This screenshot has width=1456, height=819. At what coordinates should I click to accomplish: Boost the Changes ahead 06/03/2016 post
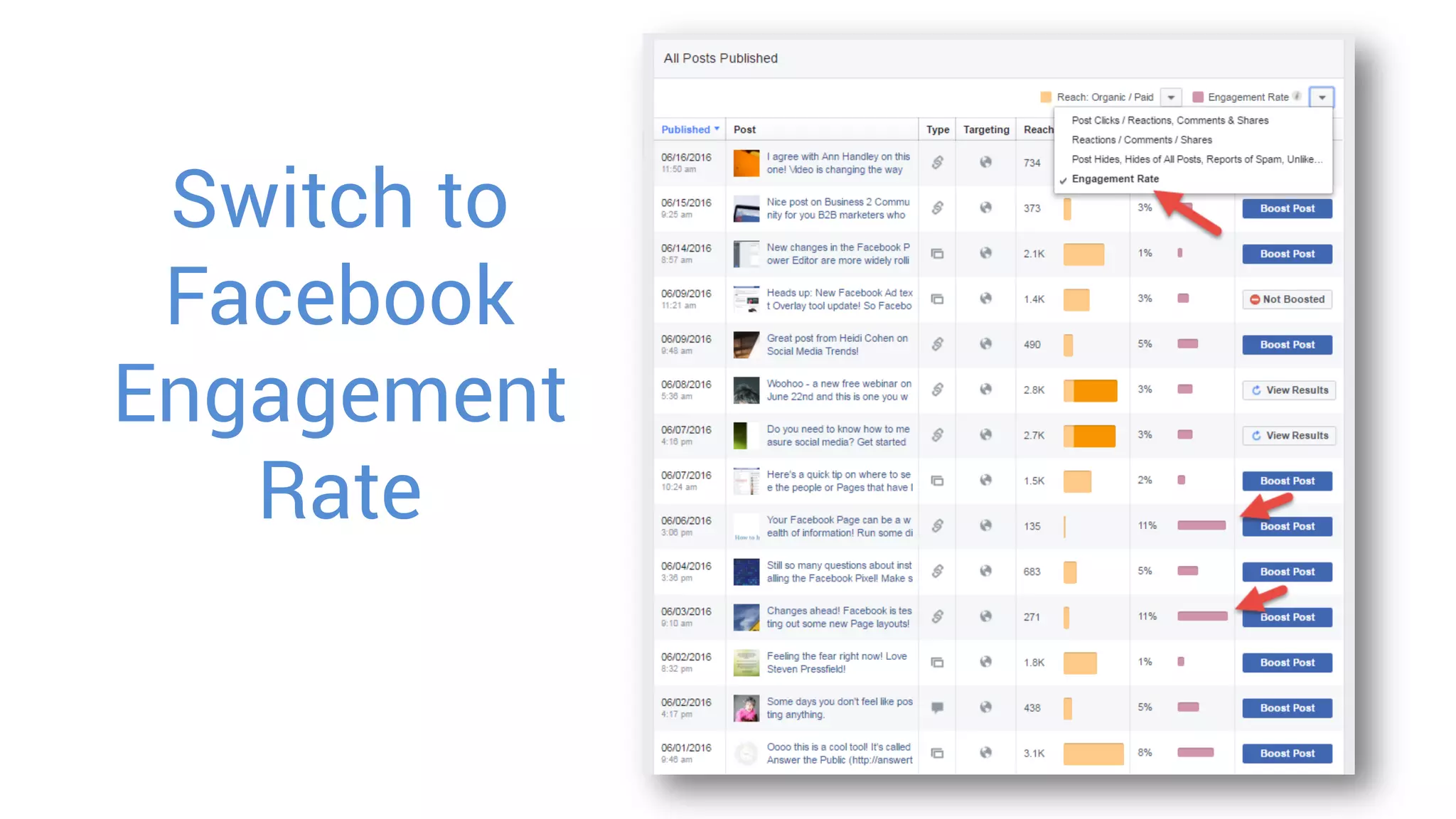coord(1287,617)
